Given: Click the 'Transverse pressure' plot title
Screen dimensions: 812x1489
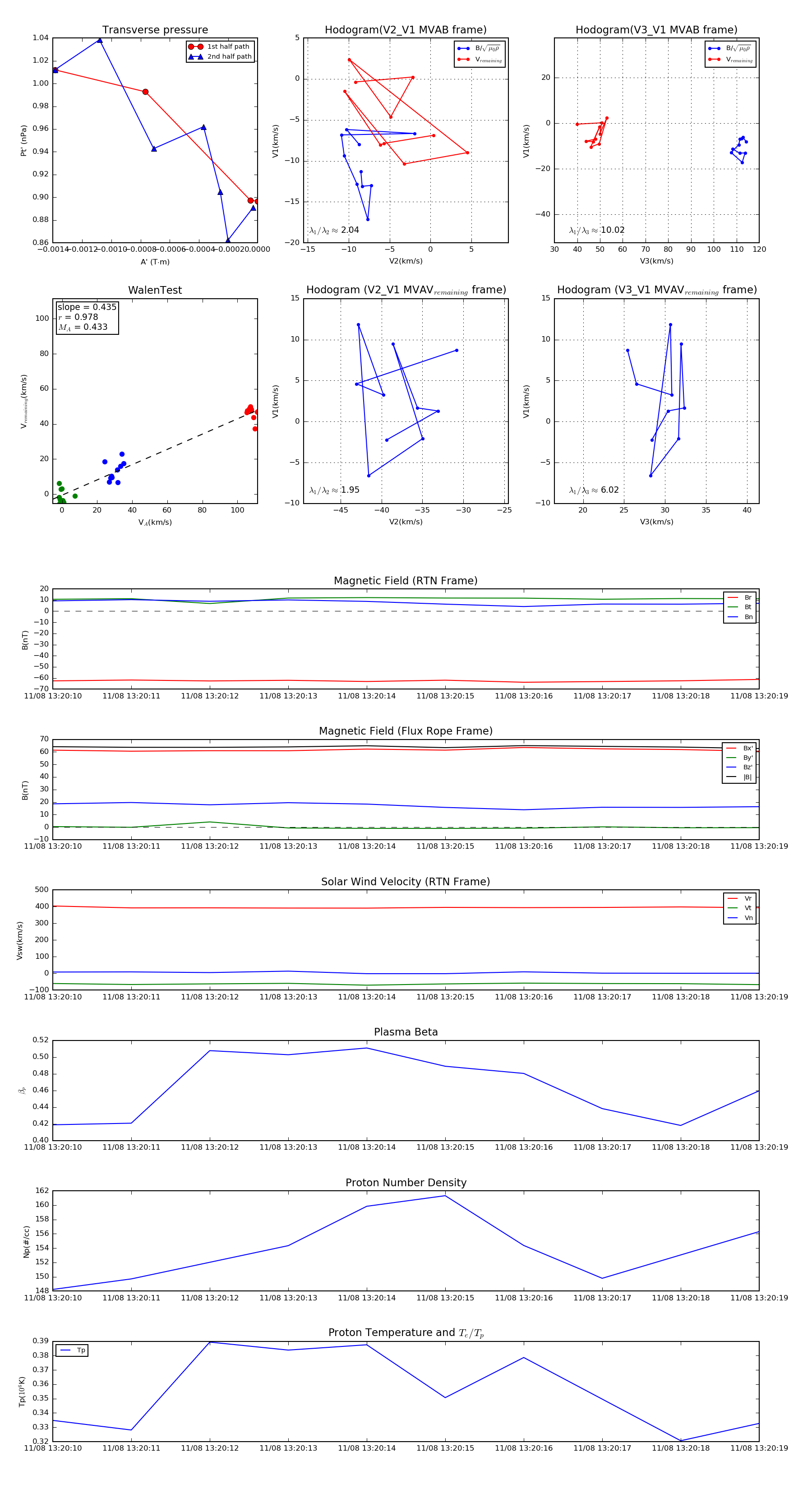Looking at the screenshot, I should point(155,30).
